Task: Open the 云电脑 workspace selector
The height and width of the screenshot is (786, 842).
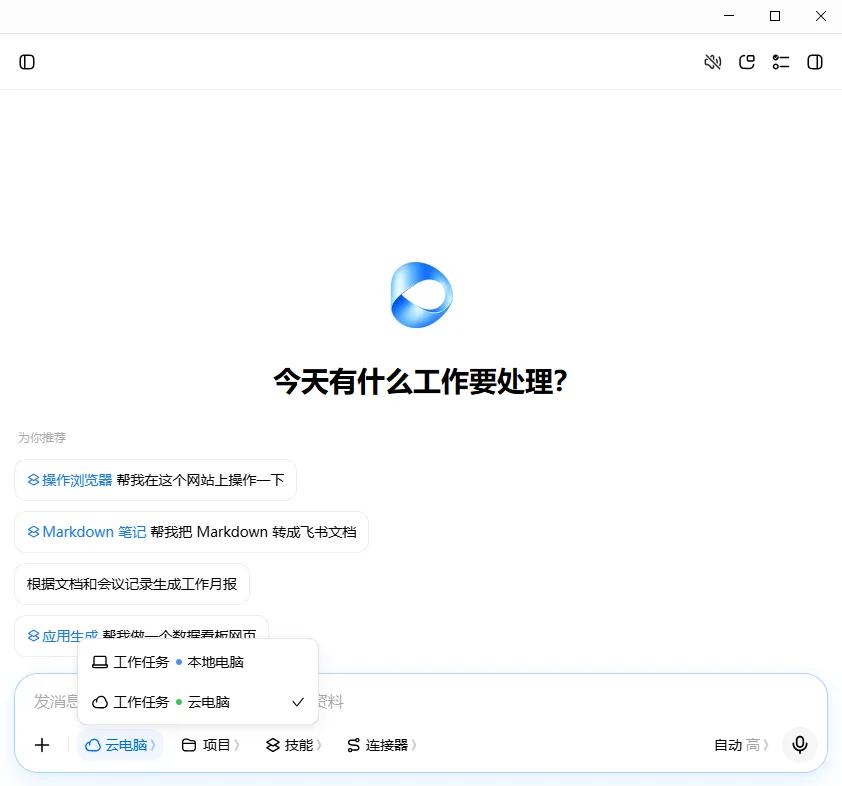Action: click(x=120, y=745)
